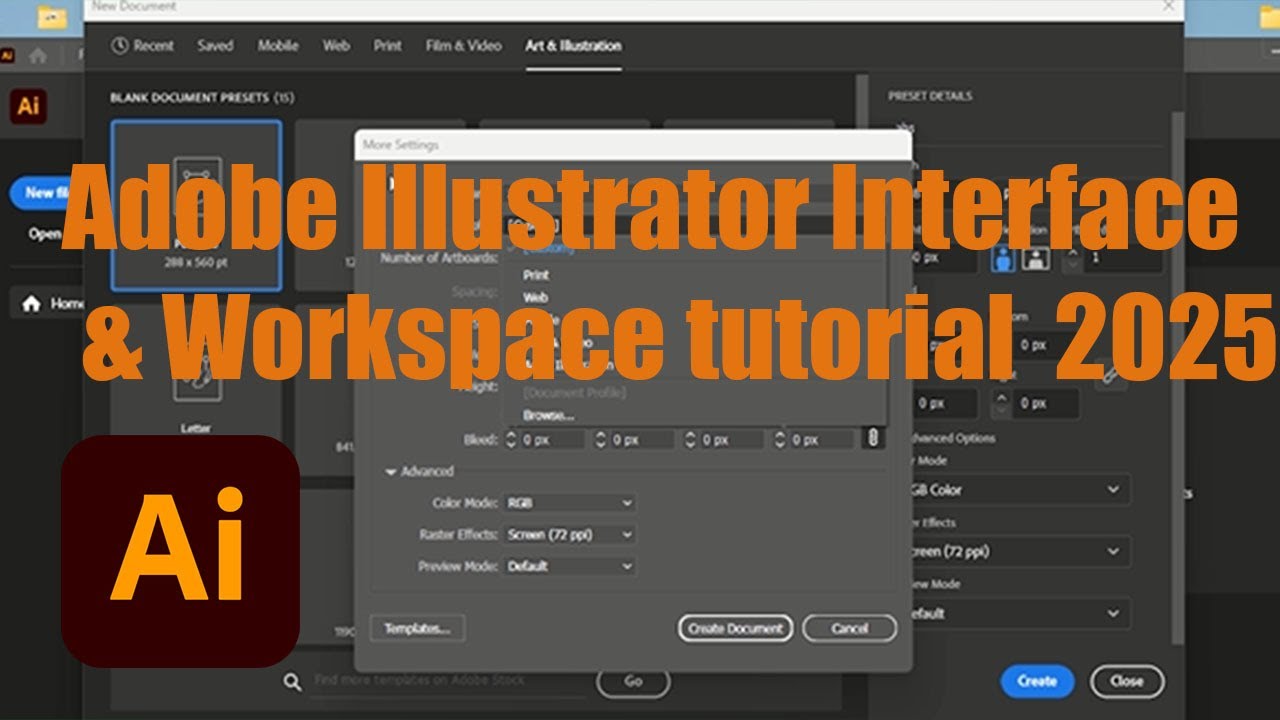Click the Templates... button

point(417,628)
